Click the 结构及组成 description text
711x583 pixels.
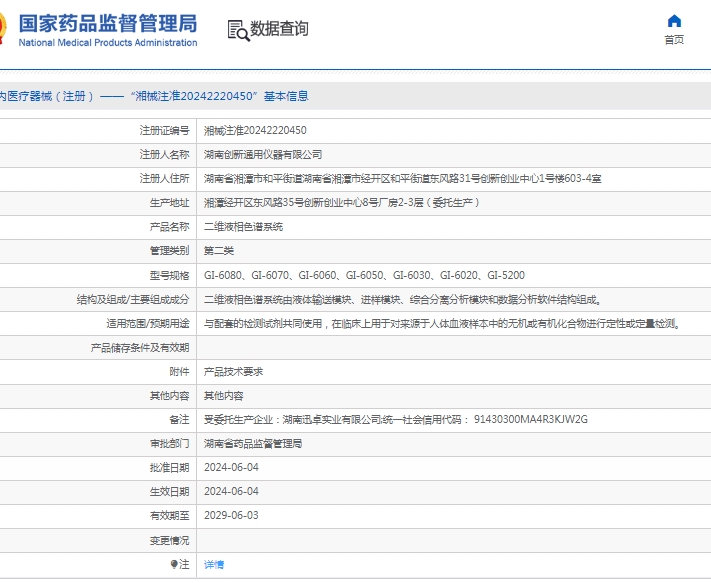click(x=403, y=300)
